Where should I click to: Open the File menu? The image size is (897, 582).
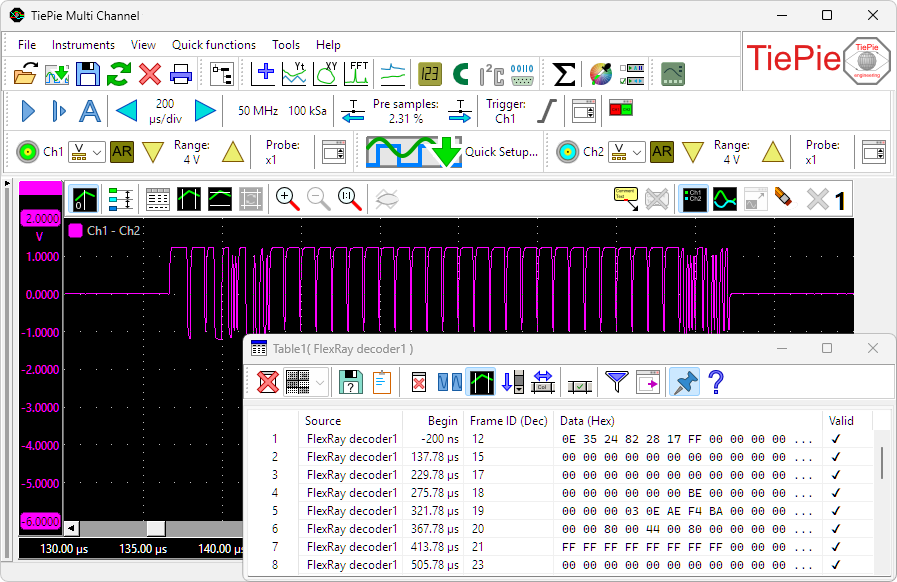pos(27,45)
